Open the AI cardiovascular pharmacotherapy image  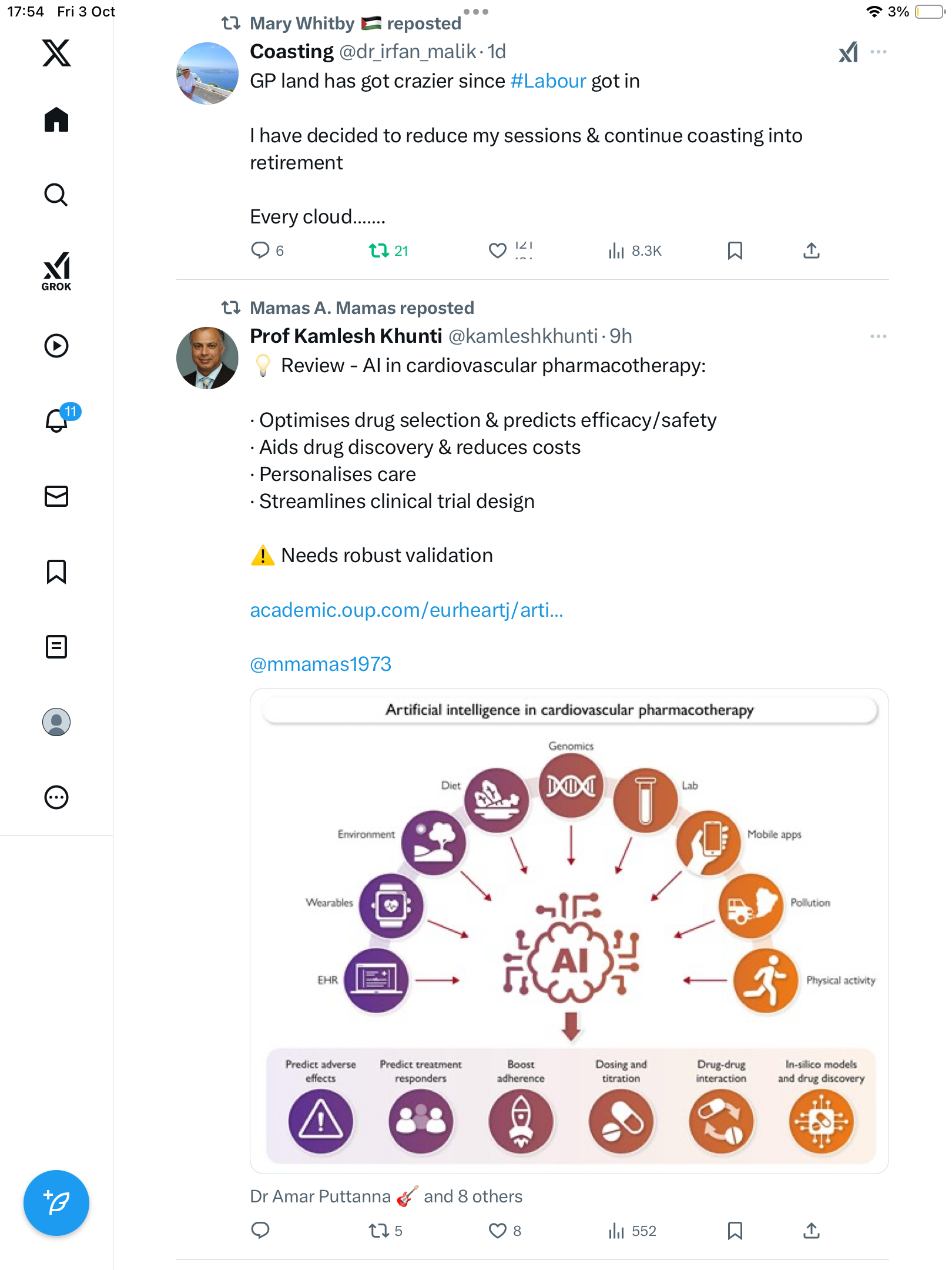pos(569,931)
